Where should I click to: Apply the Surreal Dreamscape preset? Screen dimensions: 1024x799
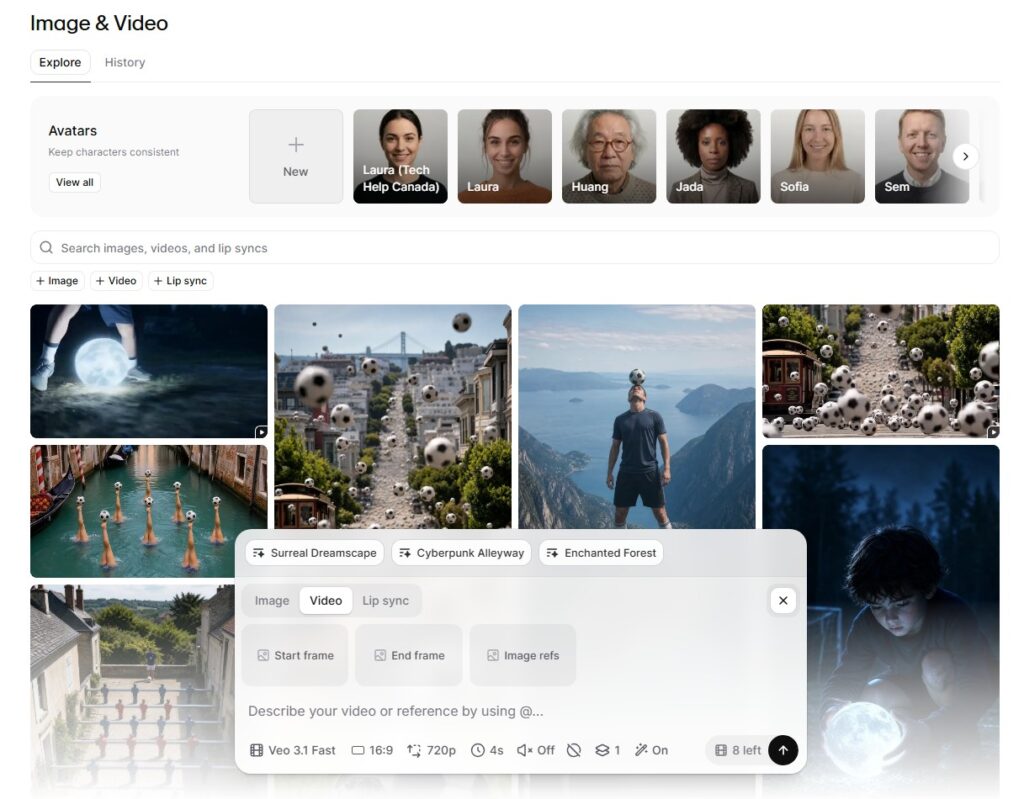click(x=315, y=553)
